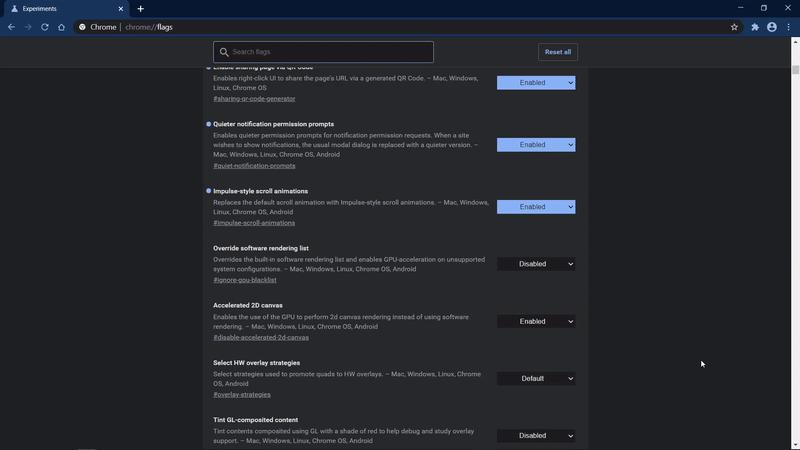Close the Experiments tab

(x=121, y=8)
